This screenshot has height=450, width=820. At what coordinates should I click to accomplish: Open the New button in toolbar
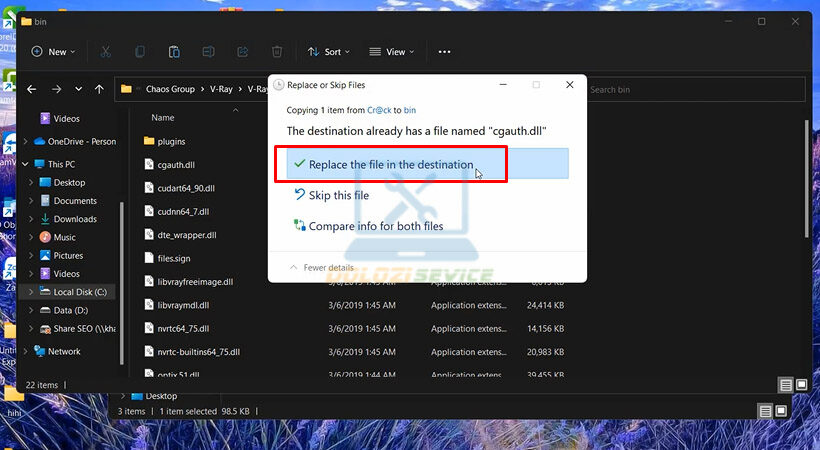click(x=55, y=52)
